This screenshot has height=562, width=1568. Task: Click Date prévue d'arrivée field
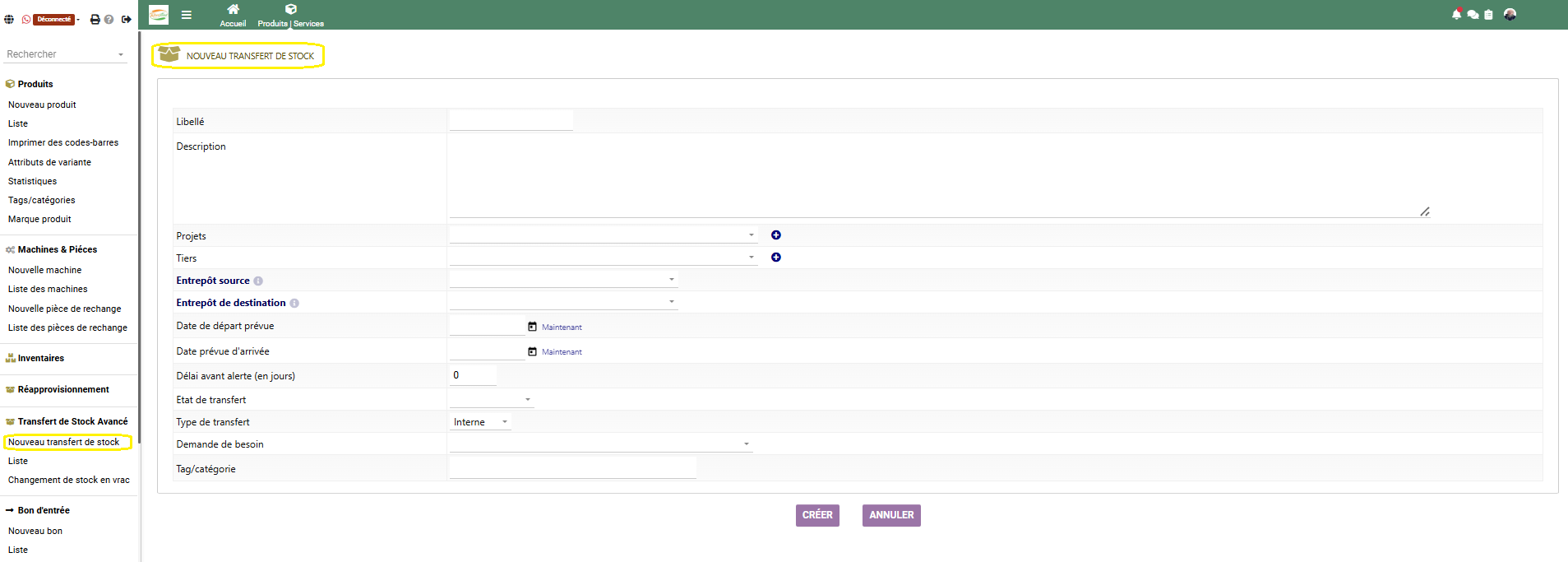click(x=487, y=351)
